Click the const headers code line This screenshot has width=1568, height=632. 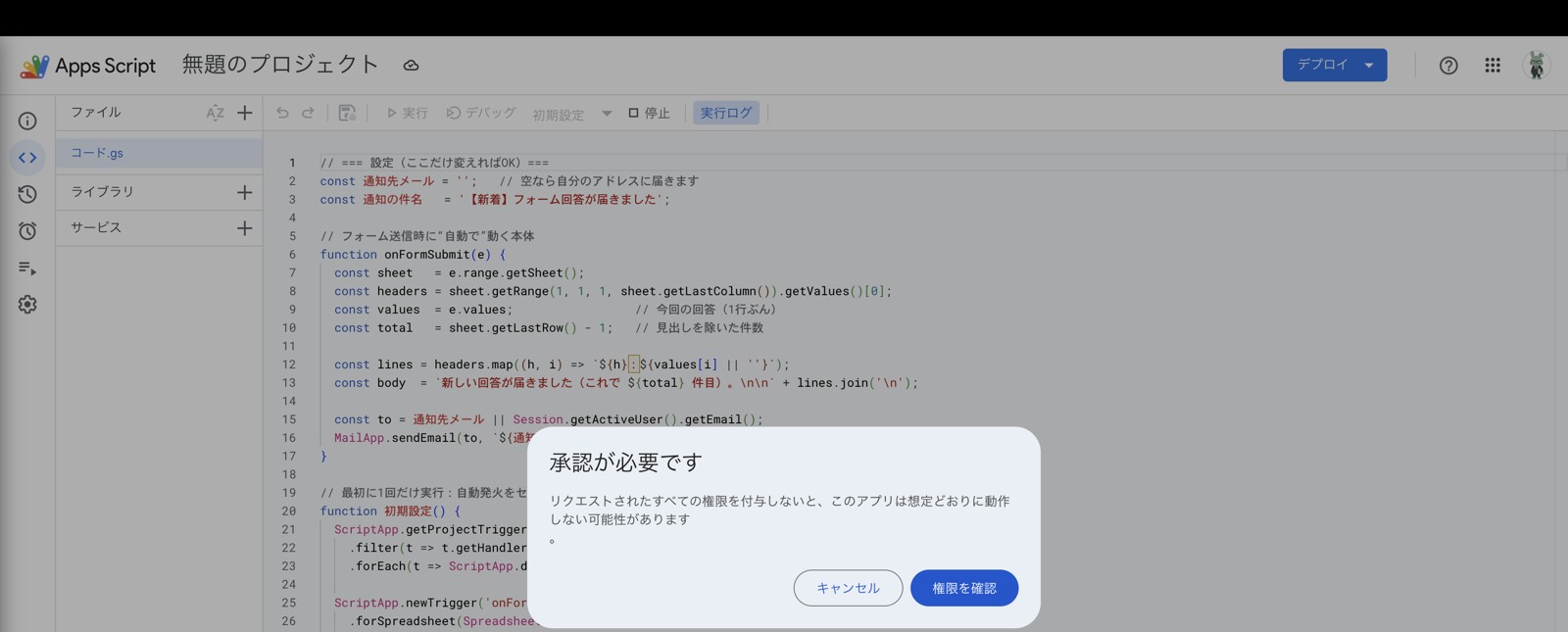pyautogui.click(x=612, y=291)
